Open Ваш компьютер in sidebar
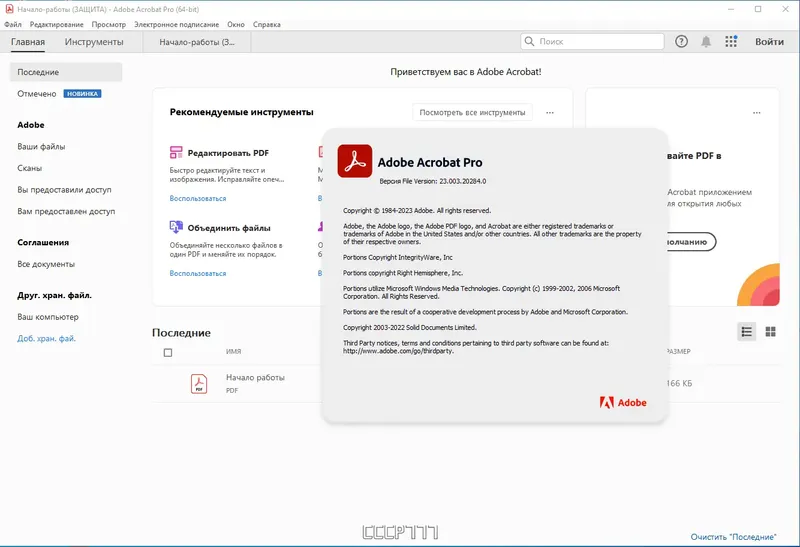800x547 pixels. pyautogui.click(x=48, y=317)
